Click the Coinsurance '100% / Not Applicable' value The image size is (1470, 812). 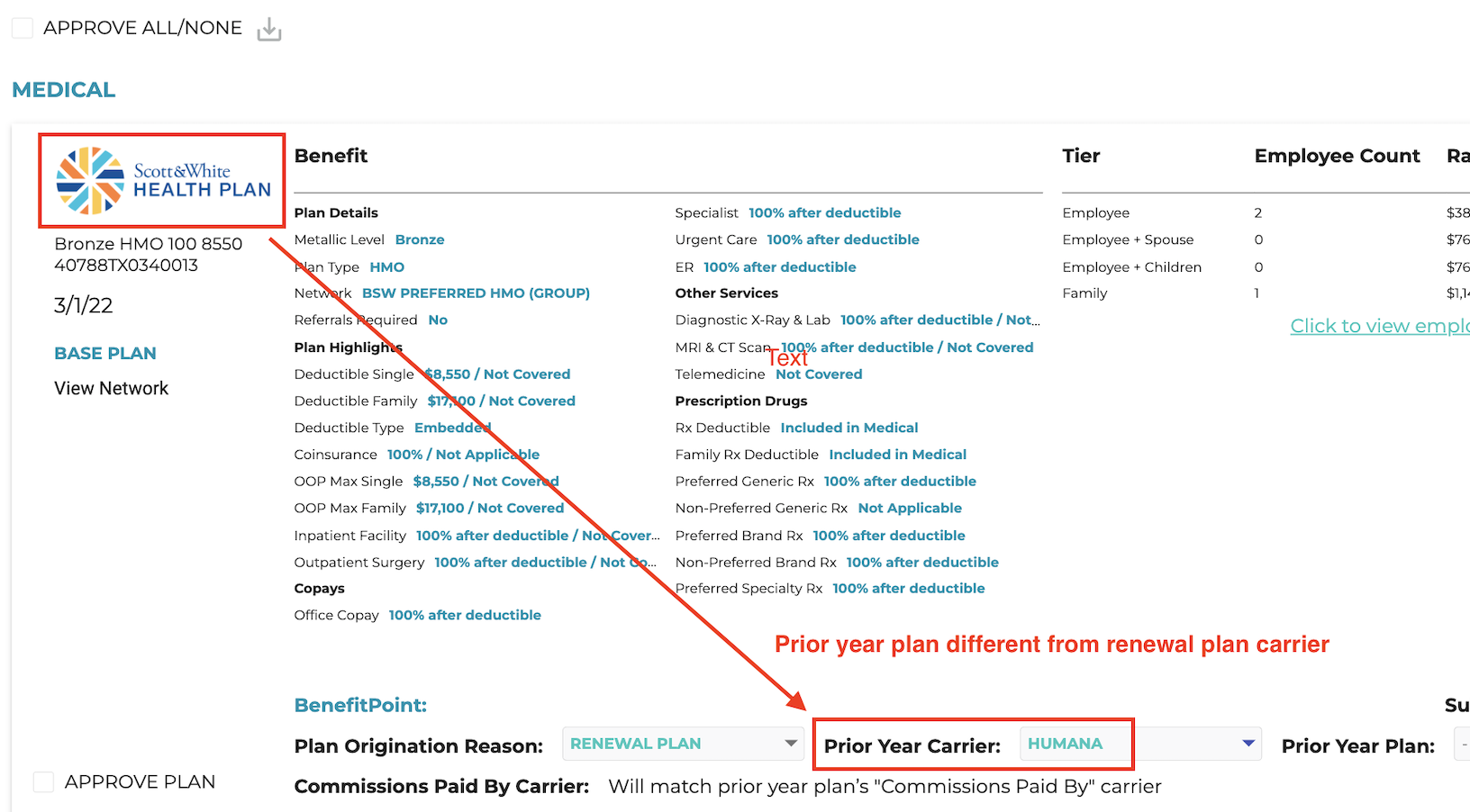pos(464,455)
